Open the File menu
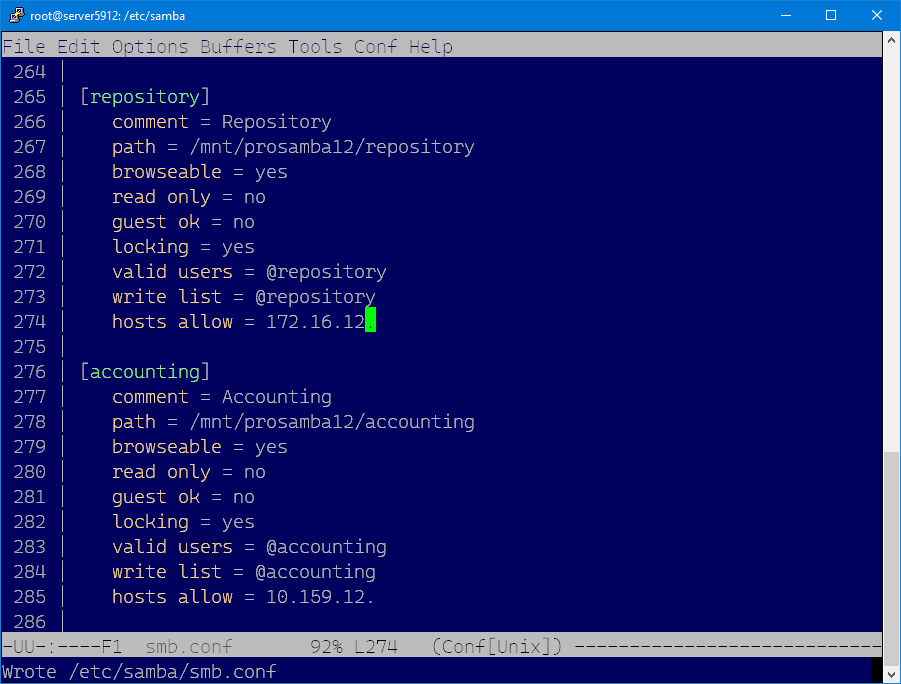 click(24, 47)
